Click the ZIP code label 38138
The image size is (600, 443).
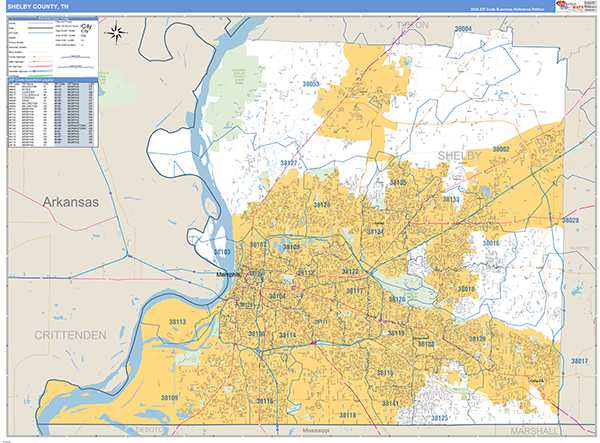tap(426, 344)
